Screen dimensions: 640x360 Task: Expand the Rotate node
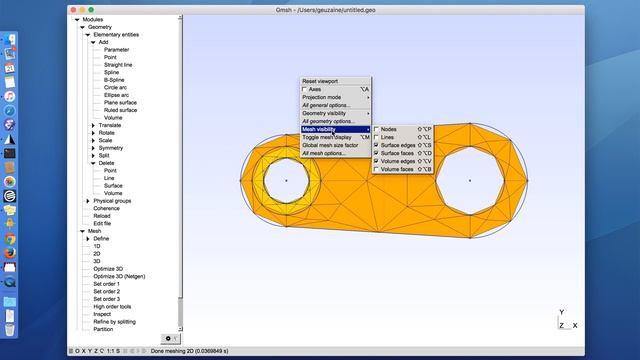click(x=93, y=133)
